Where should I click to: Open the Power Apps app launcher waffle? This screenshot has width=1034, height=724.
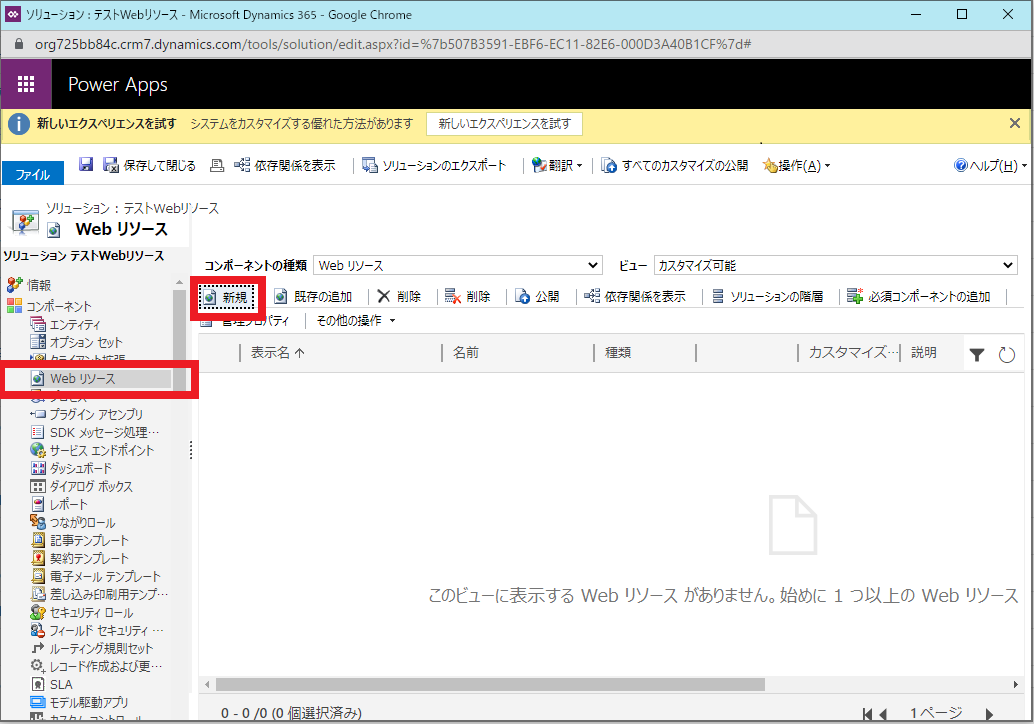[x=26, y=84]
